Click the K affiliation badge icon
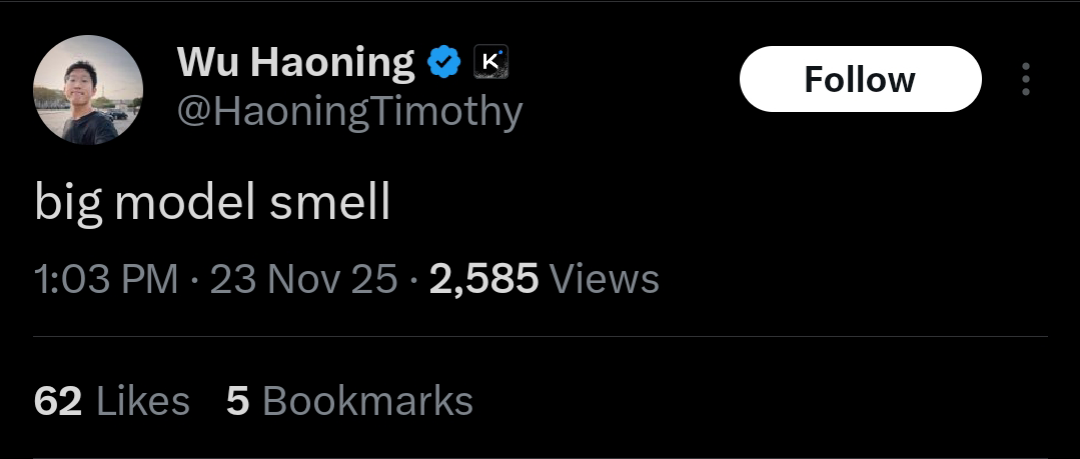The image size is (1080, 459). click(490, 62)
